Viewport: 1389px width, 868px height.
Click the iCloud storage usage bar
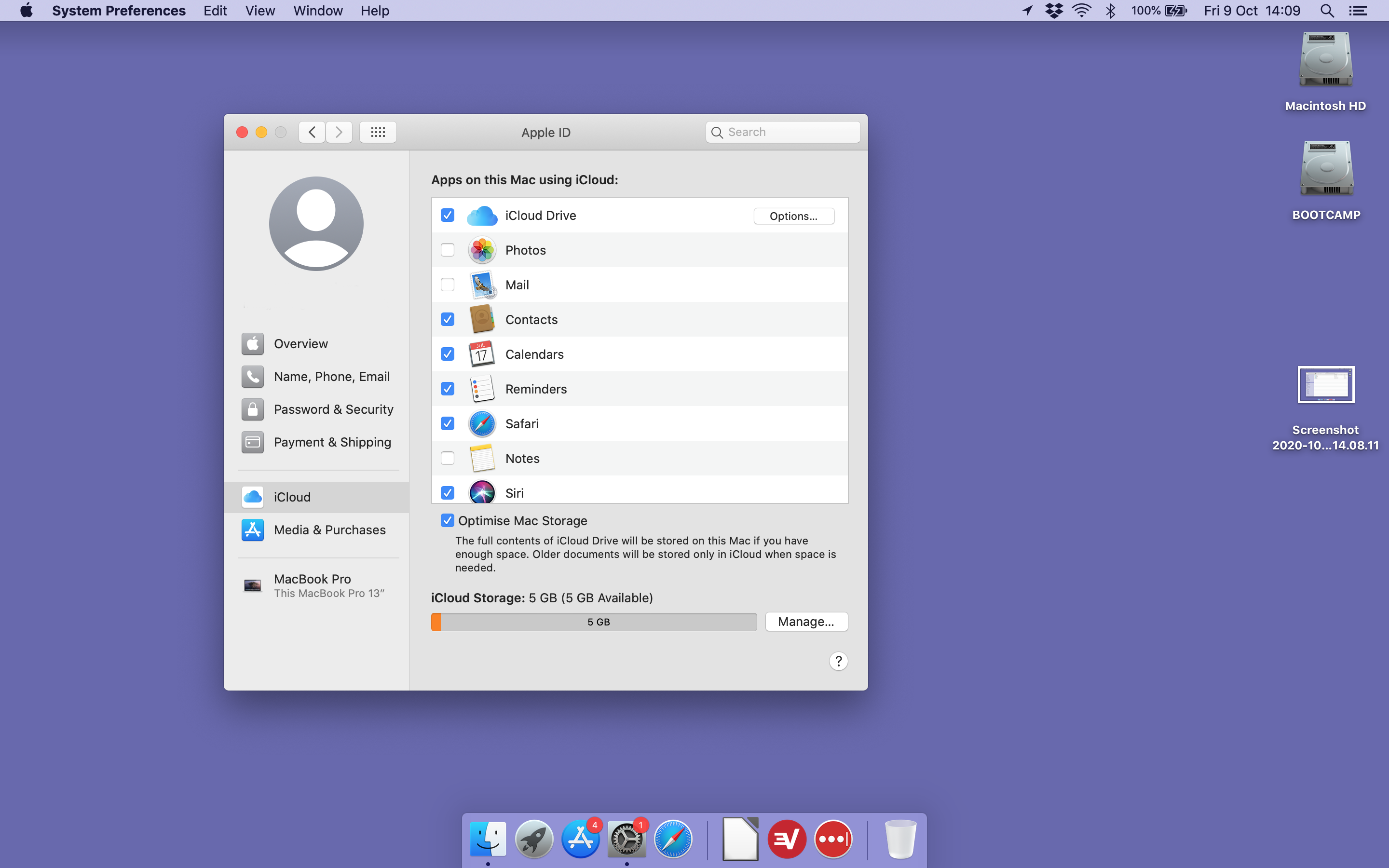click(594, 622)
